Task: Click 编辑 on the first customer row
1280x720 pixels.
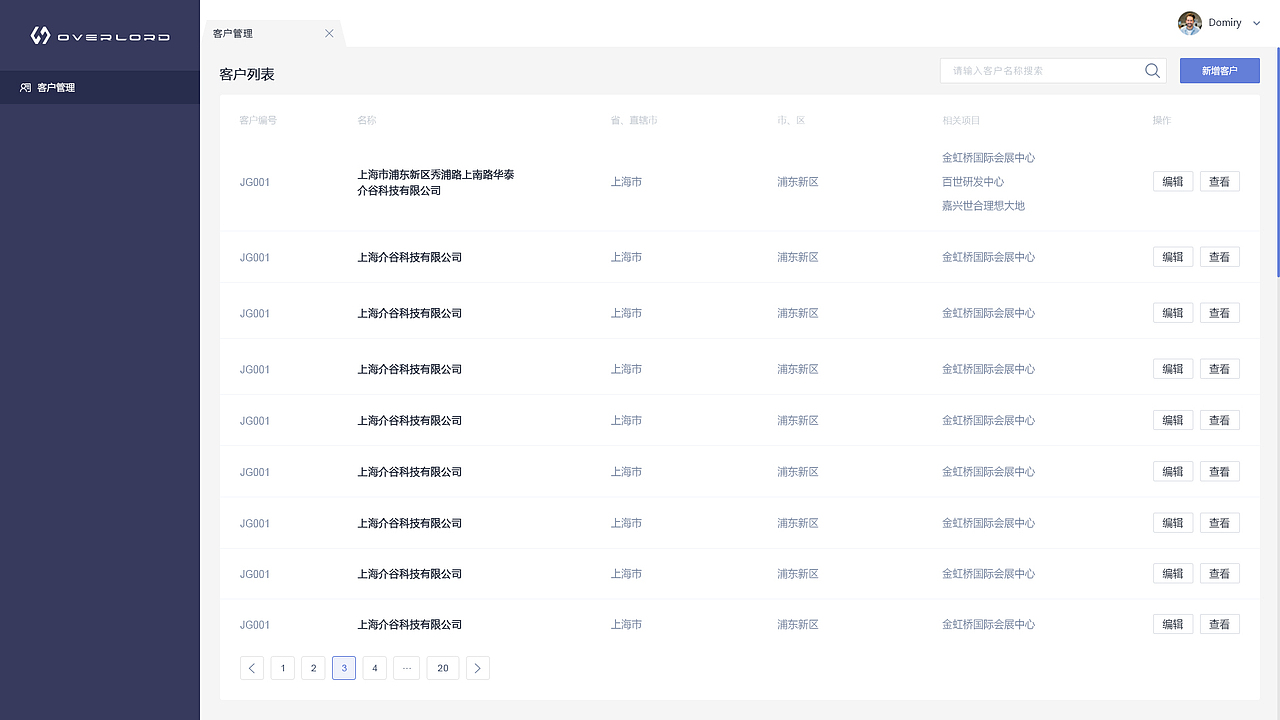Action: 1172,181
